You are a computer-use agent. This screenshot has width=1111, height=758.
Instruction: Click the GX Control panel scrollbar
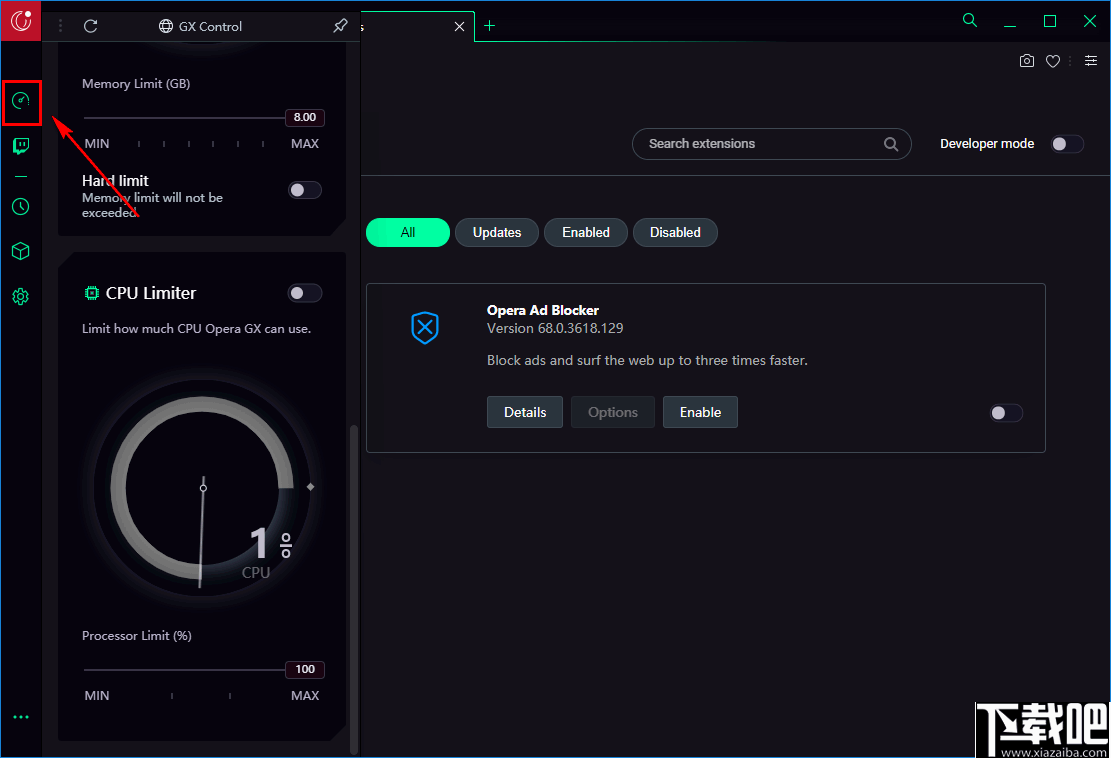(354, 589)
